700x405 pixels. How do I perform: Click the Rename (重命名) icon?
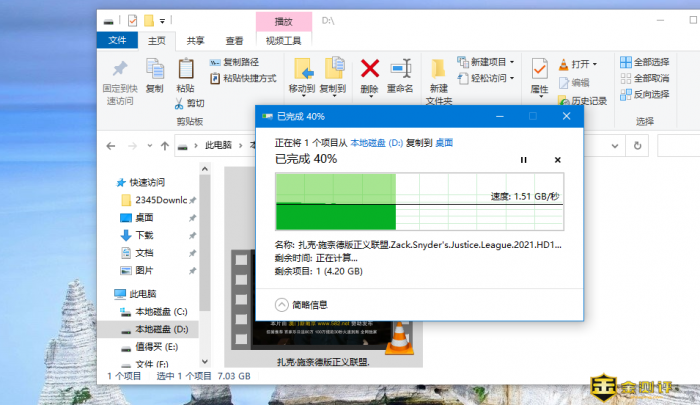(400, 74)
